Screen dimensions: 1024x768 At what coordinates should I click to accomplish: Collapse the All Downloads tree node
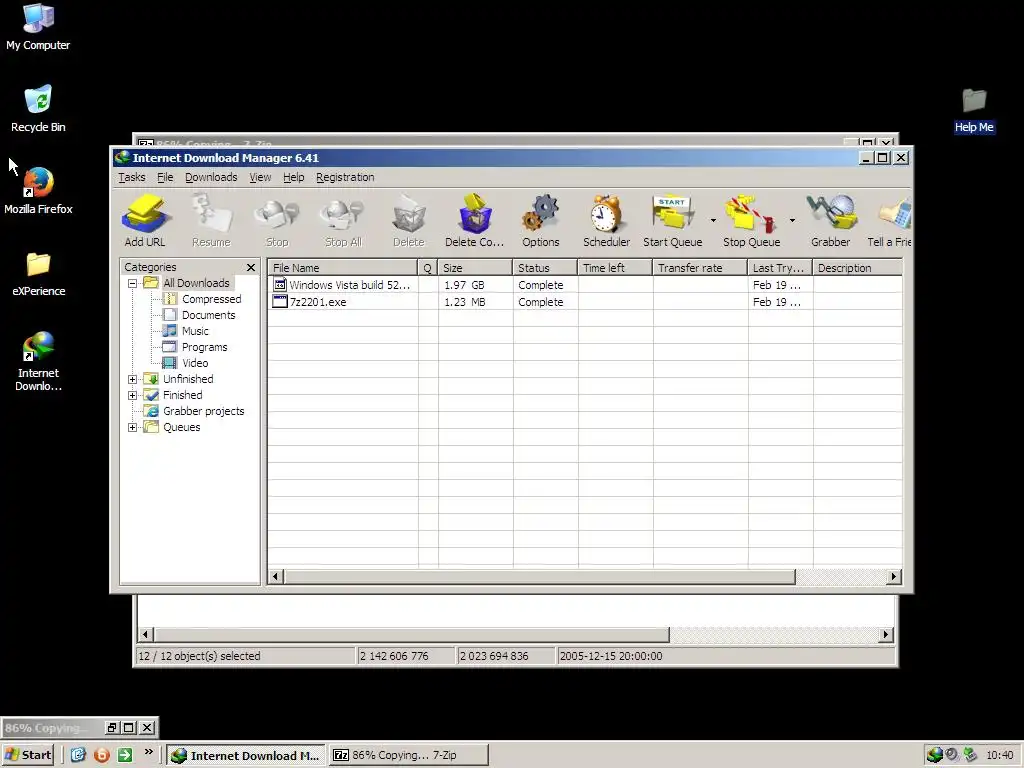coord(133,283)
